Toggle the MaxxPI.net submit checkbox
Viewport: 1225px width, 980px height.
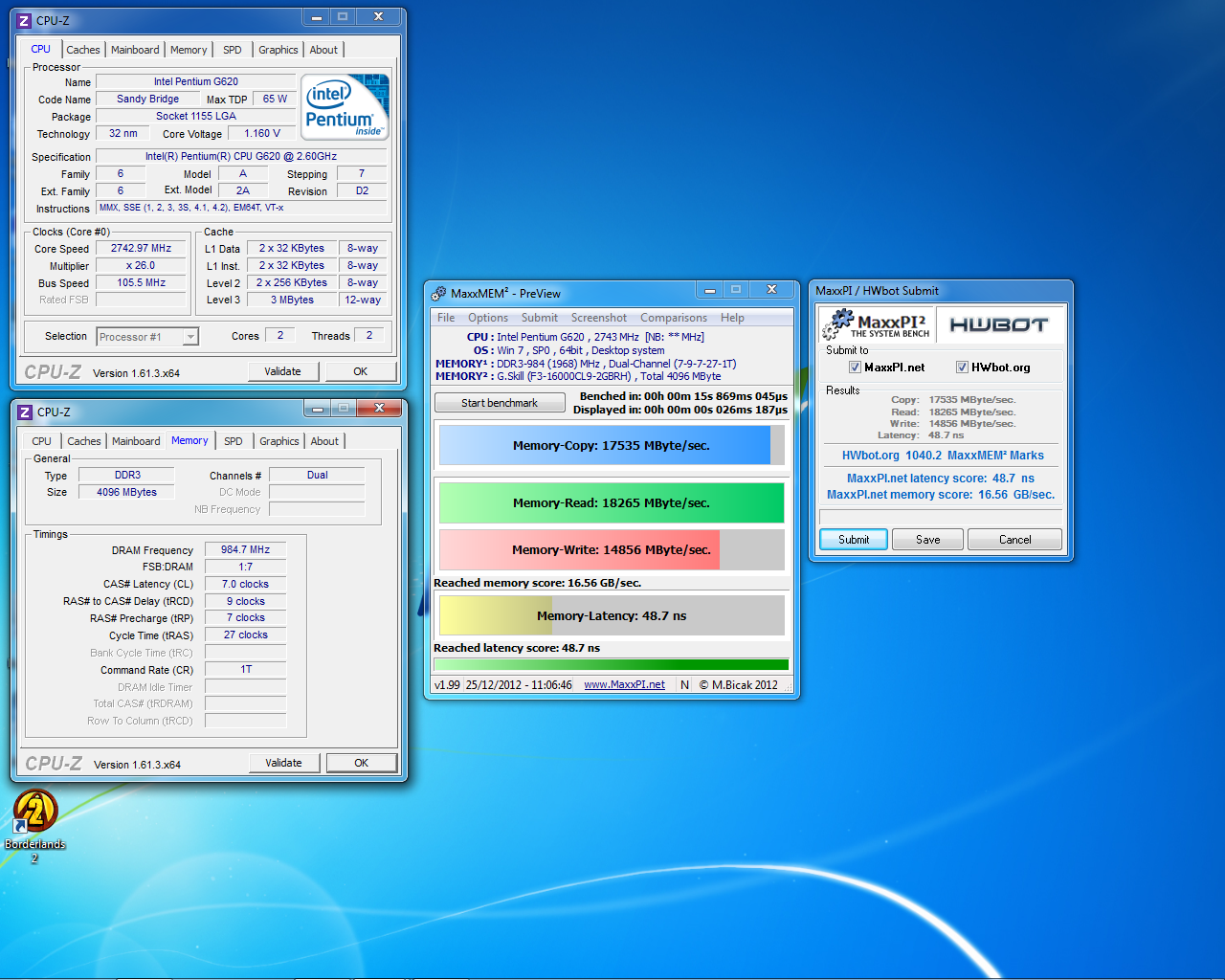[855, 367]
